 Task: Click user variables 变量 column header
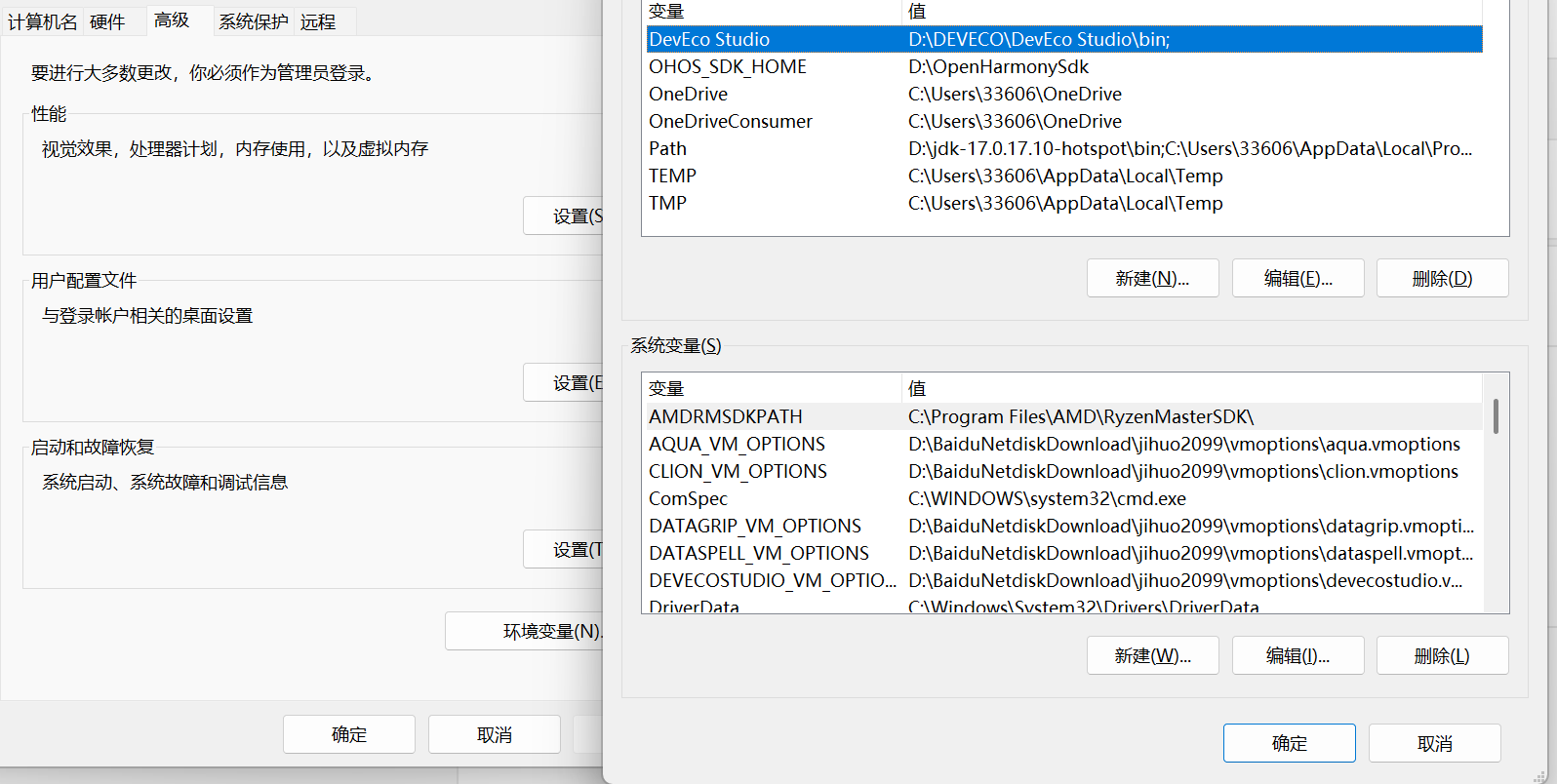click(773, 12)
